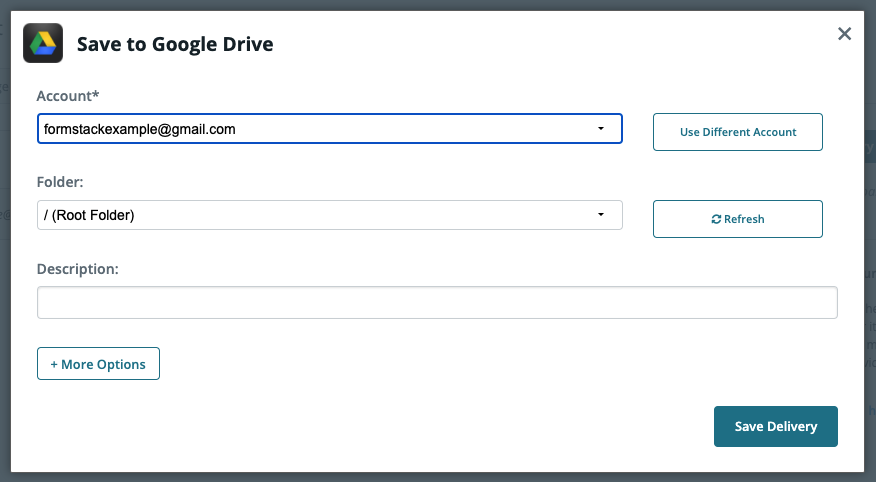876x482 pixels.
Task: Click the Description: field label
Action: click(x=78, y=269)
